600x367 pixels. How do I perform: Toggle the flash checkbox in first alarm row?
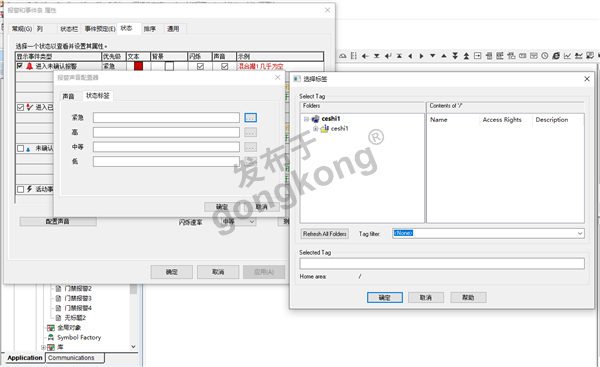[x=200, y=66]
